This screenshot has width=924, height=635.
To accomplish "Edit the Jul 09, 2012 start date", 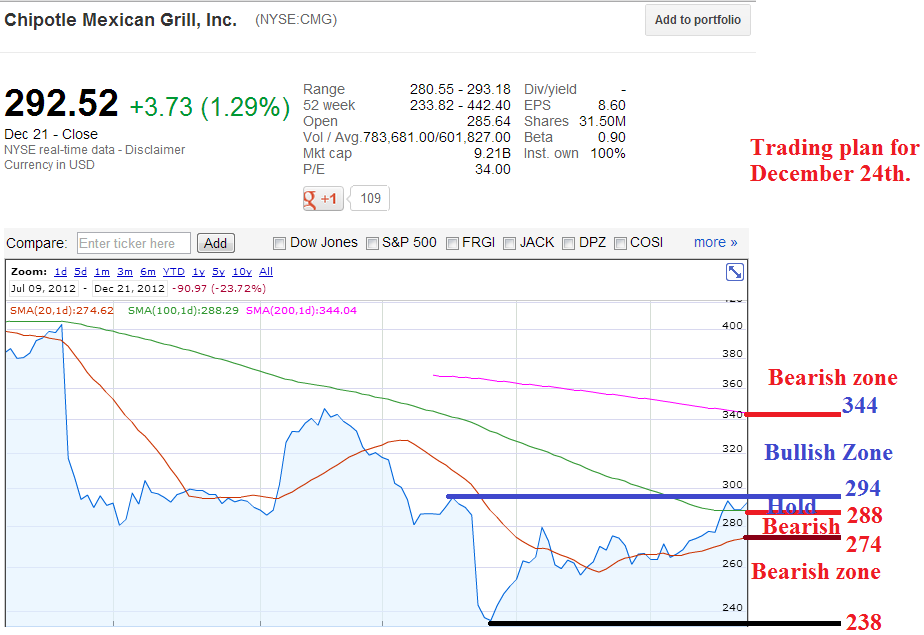I will 44,289.
